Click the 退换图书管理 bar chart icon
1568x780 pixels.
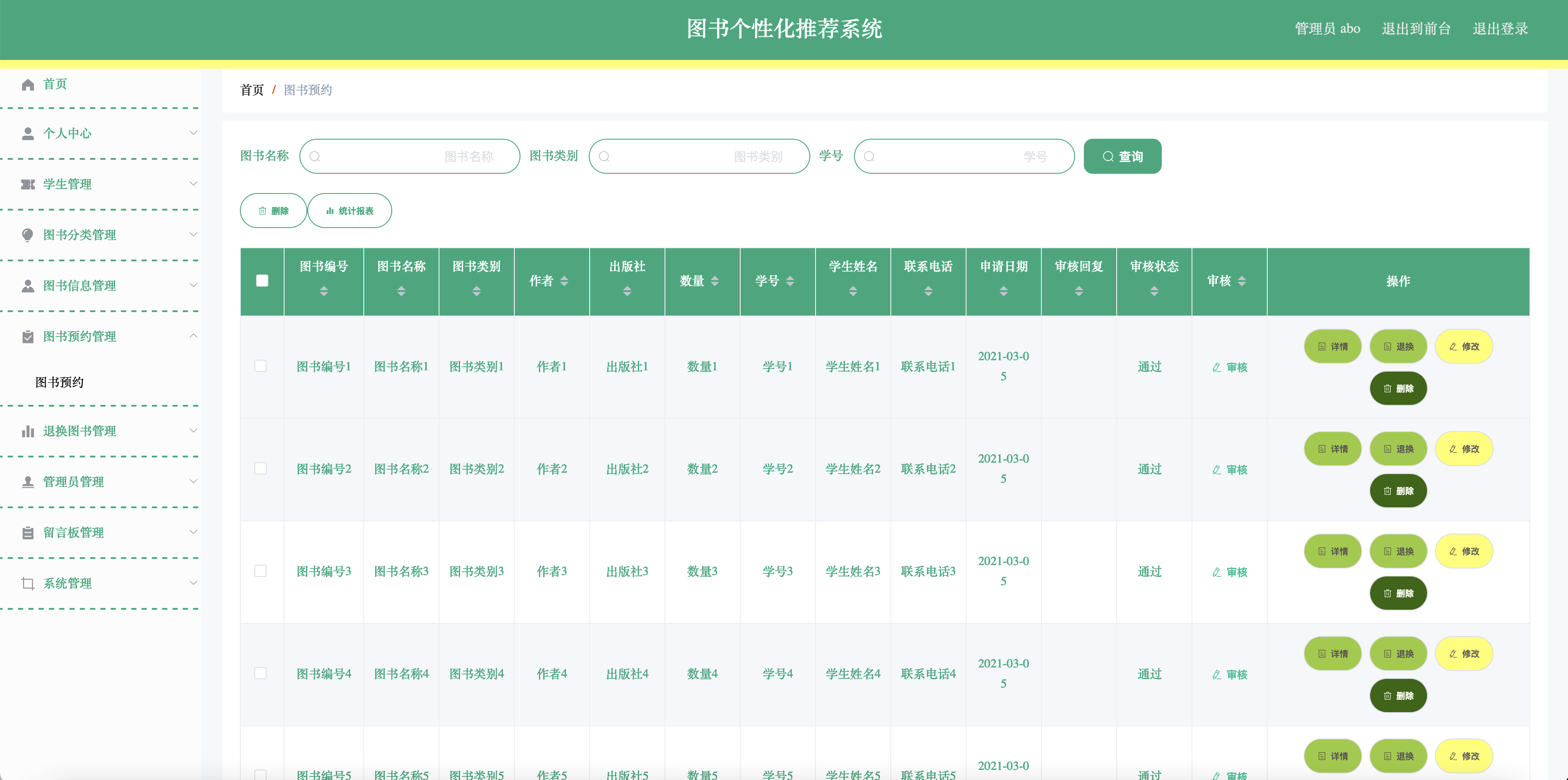[28, 432]
